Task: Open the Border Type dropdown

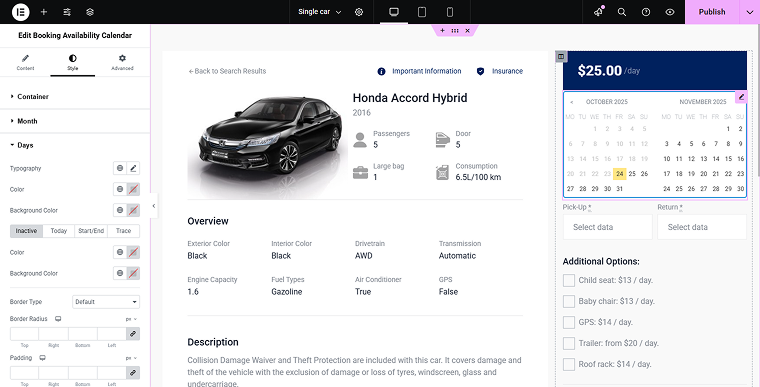Action: [106, 302]
